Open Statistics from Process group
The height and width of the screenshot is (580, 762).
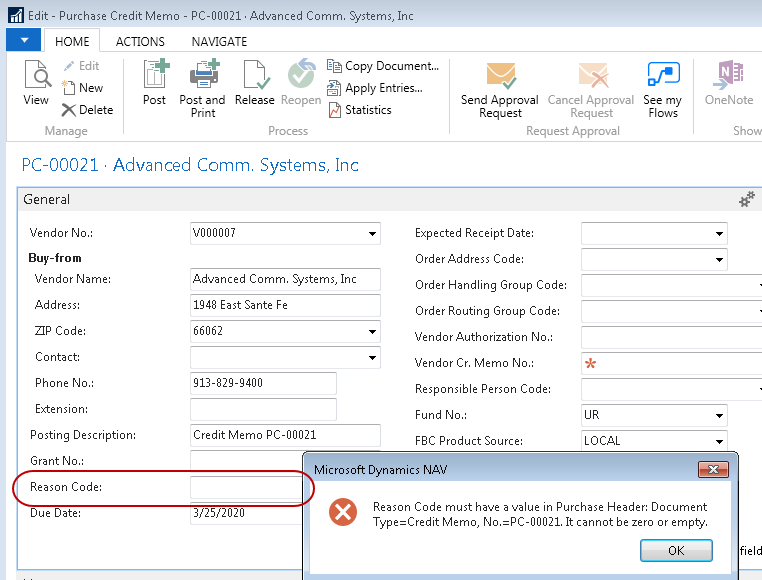[360, 110]
